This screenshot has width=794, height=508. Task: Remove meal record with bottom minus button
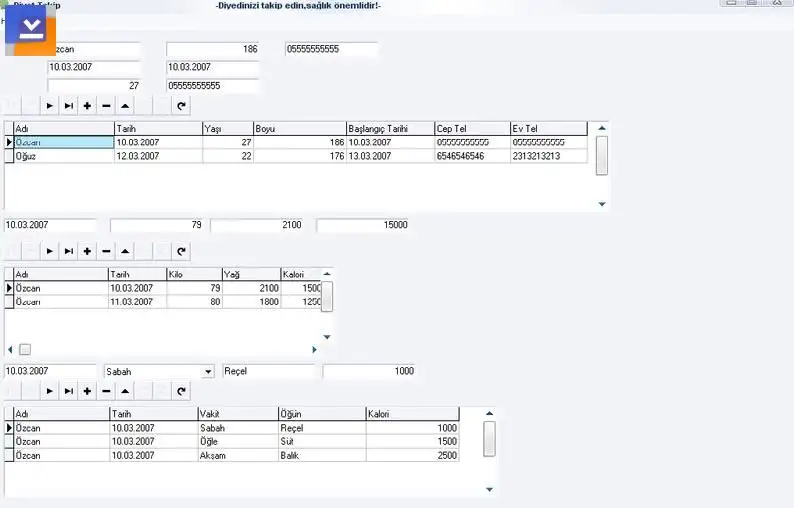click(106, 391)
